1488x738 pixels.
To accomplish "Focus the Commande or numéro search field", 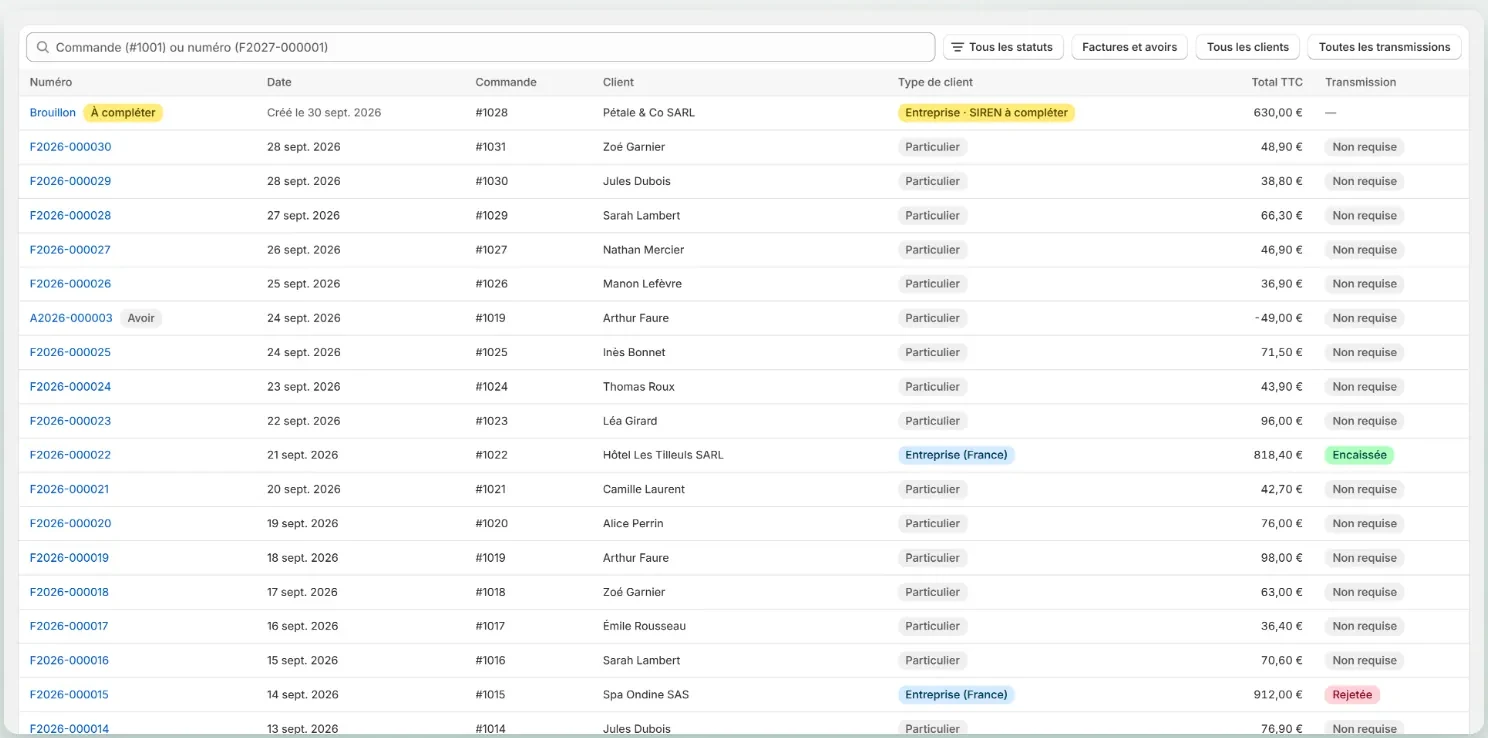I will 481,47.
